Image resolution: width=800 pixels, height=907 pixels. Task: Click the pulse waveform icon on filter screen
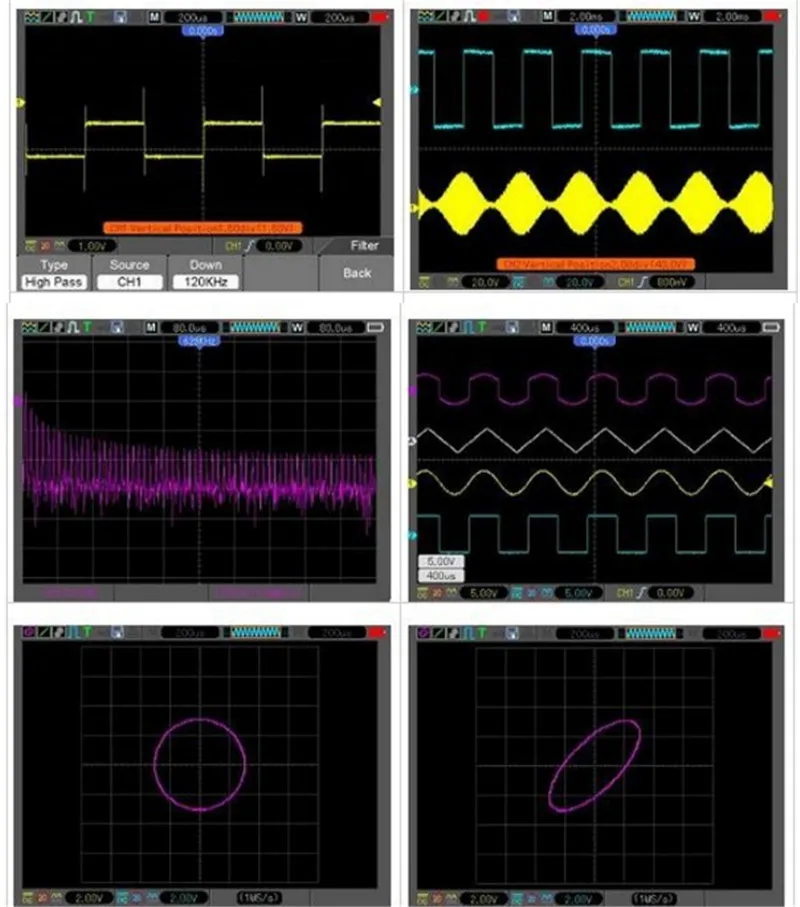[76, 17]
